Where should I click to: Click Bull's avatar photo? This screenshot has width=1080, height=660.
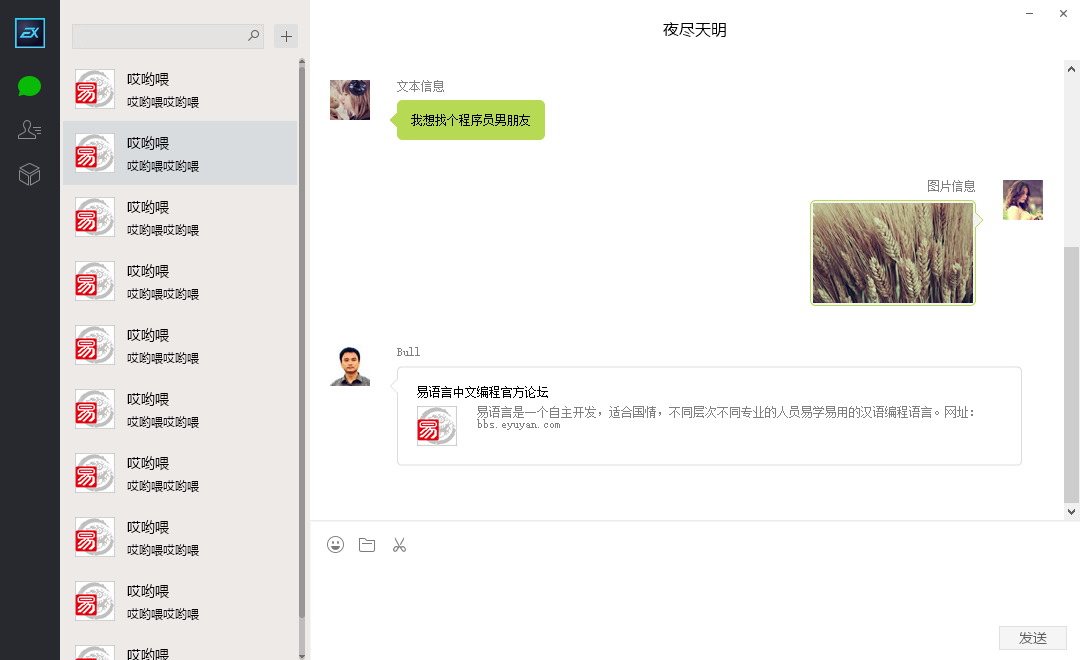(x=350, y=366)
